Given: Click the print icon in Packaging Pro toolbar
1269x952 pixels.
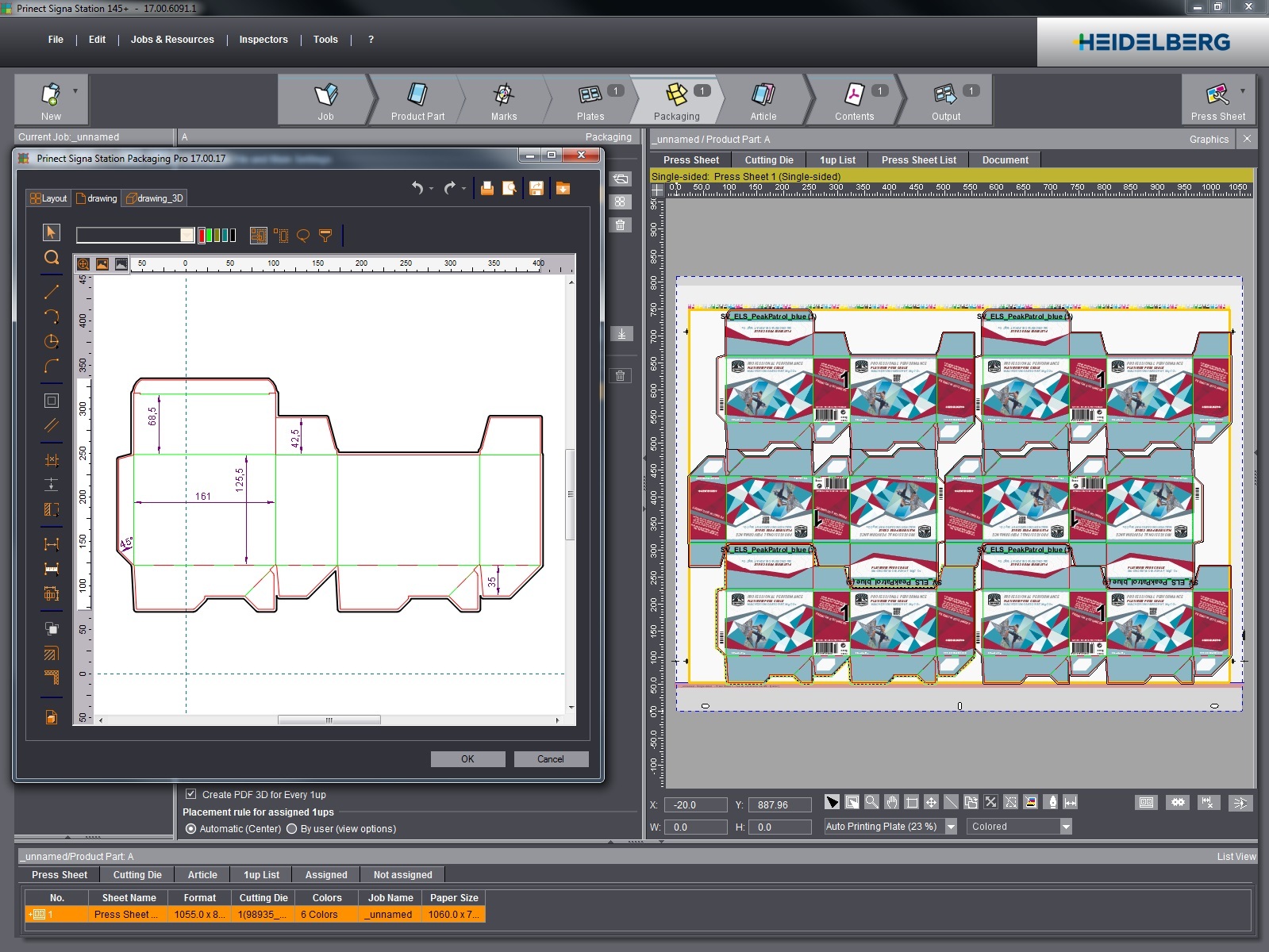Looking at the screenshot, I should 487,188.
